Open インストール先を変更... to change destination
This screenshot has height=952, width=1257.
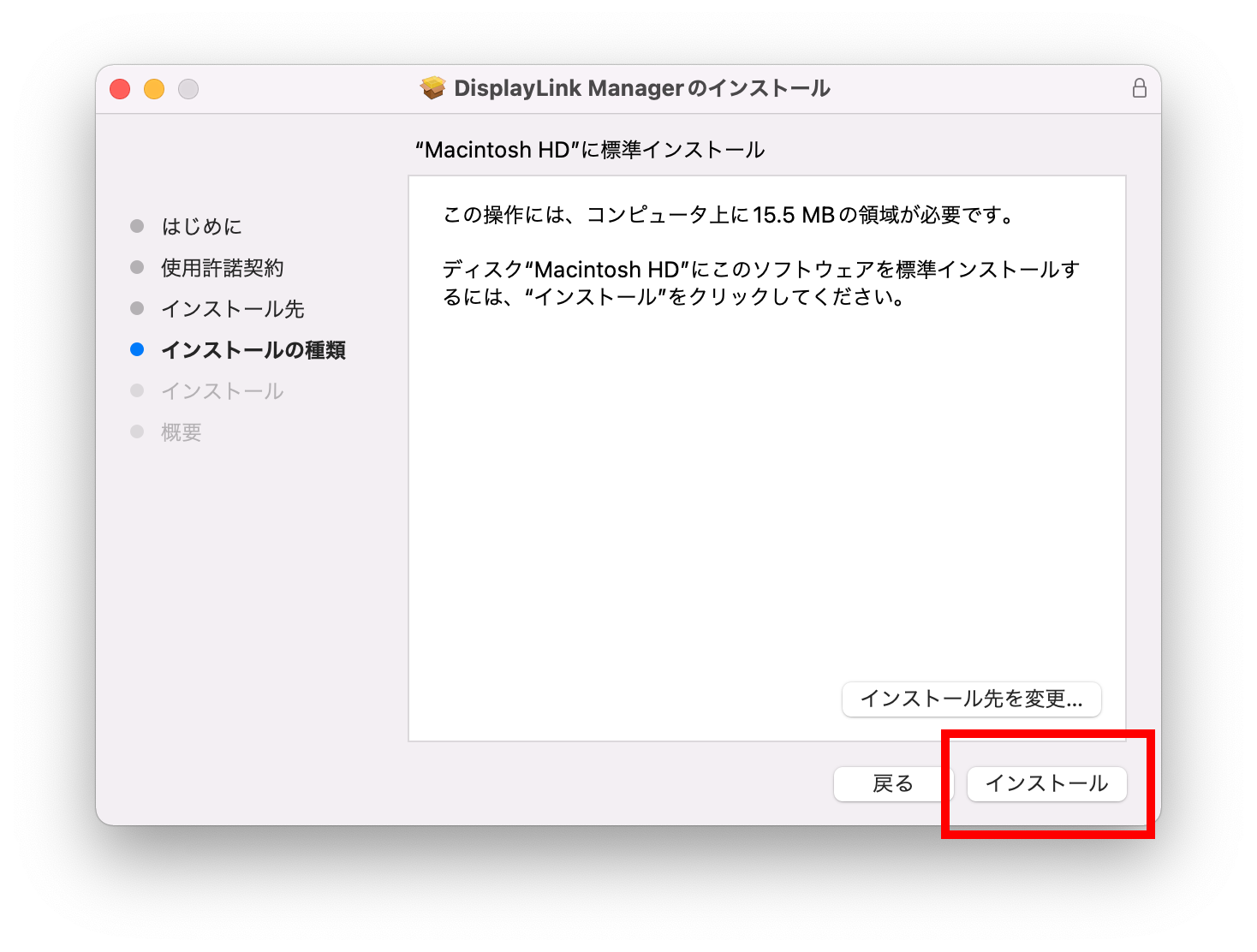[972, 699]
